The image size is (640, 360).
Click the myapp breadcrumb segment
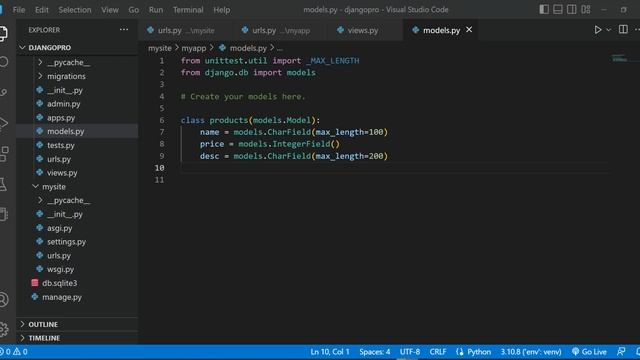(193, 48)
